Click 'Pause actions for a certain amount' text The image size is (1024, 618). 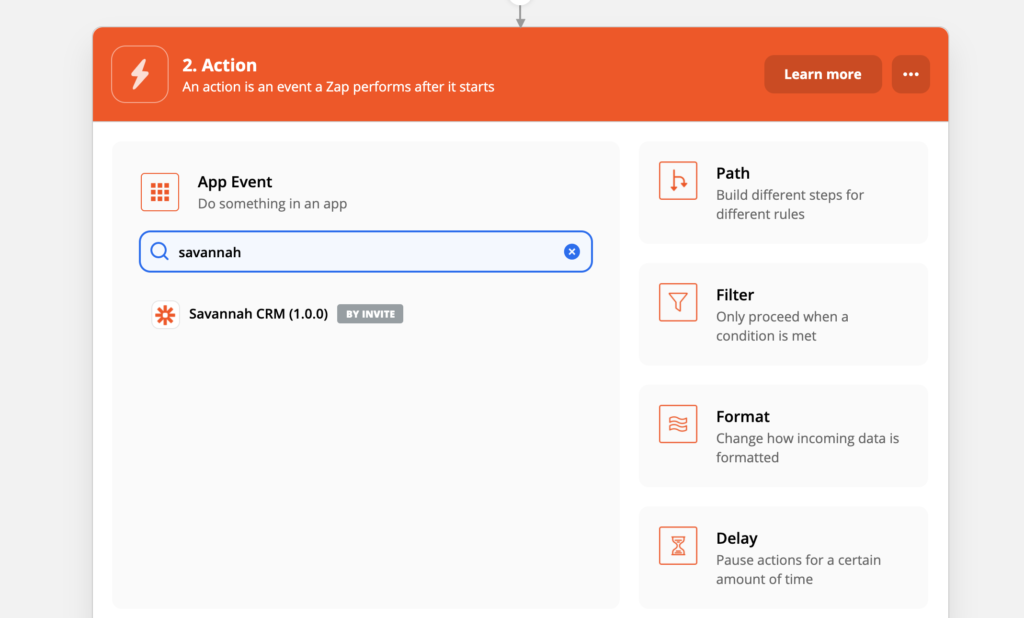[x=798, y=570]
